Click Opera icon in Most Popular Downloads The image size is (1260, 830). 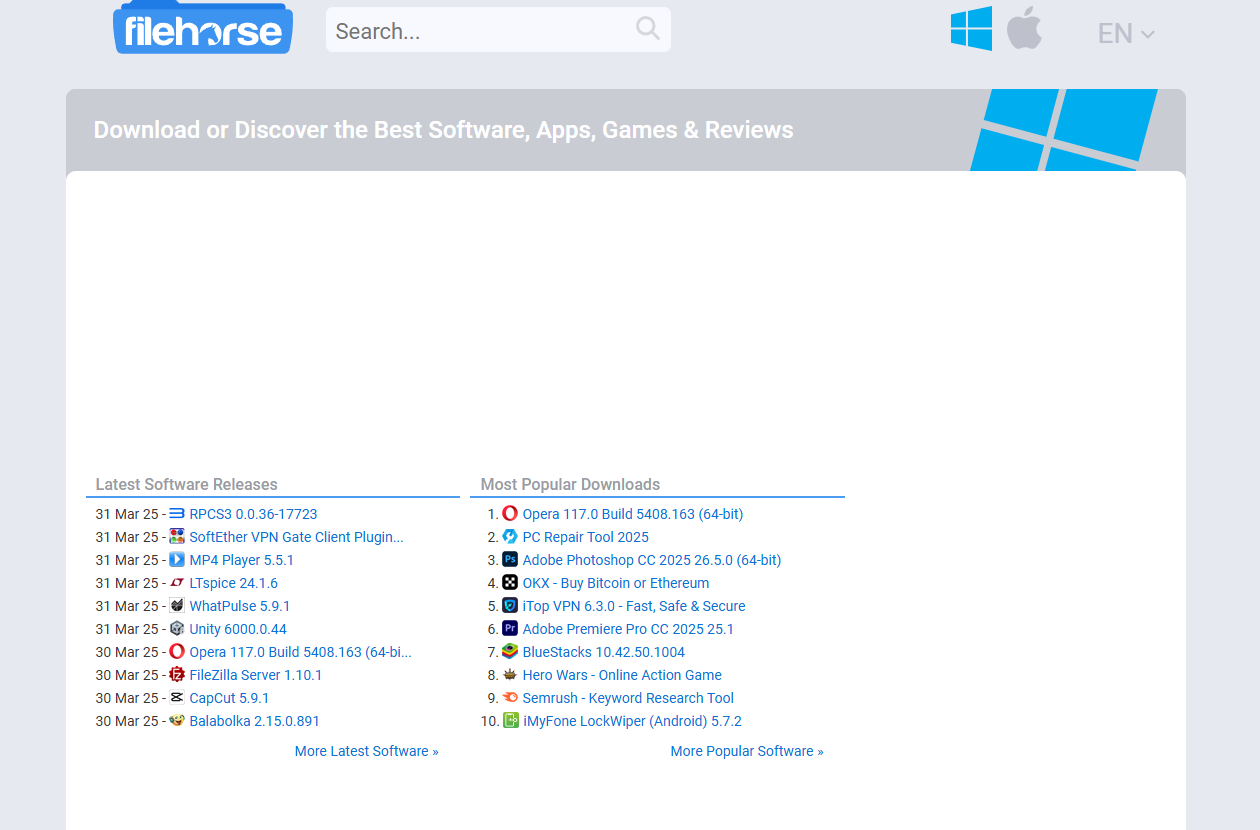pyautogui.click(x=510, y=514)
